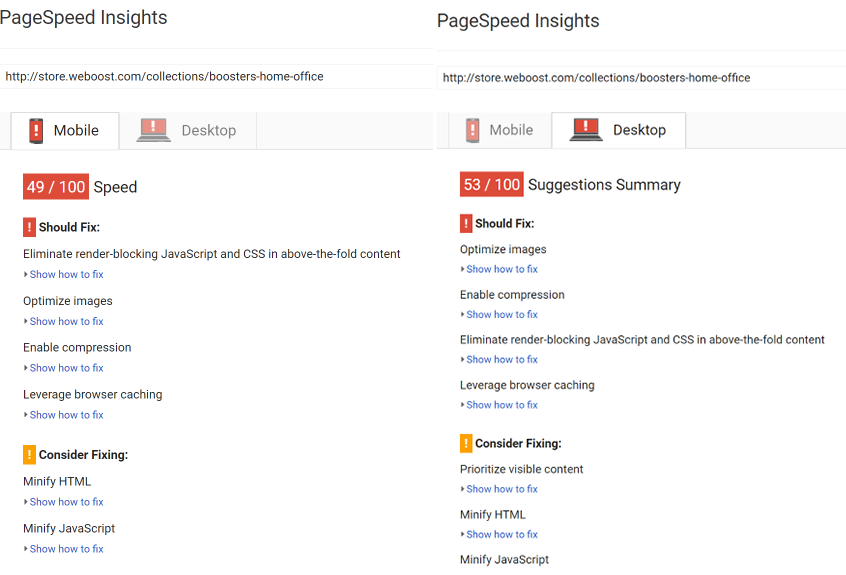This screenshot has height=575, width=846.
Task: Click the 53 / 100 desktop score badge
Action: pyautogui.click(x=492, y=184)
